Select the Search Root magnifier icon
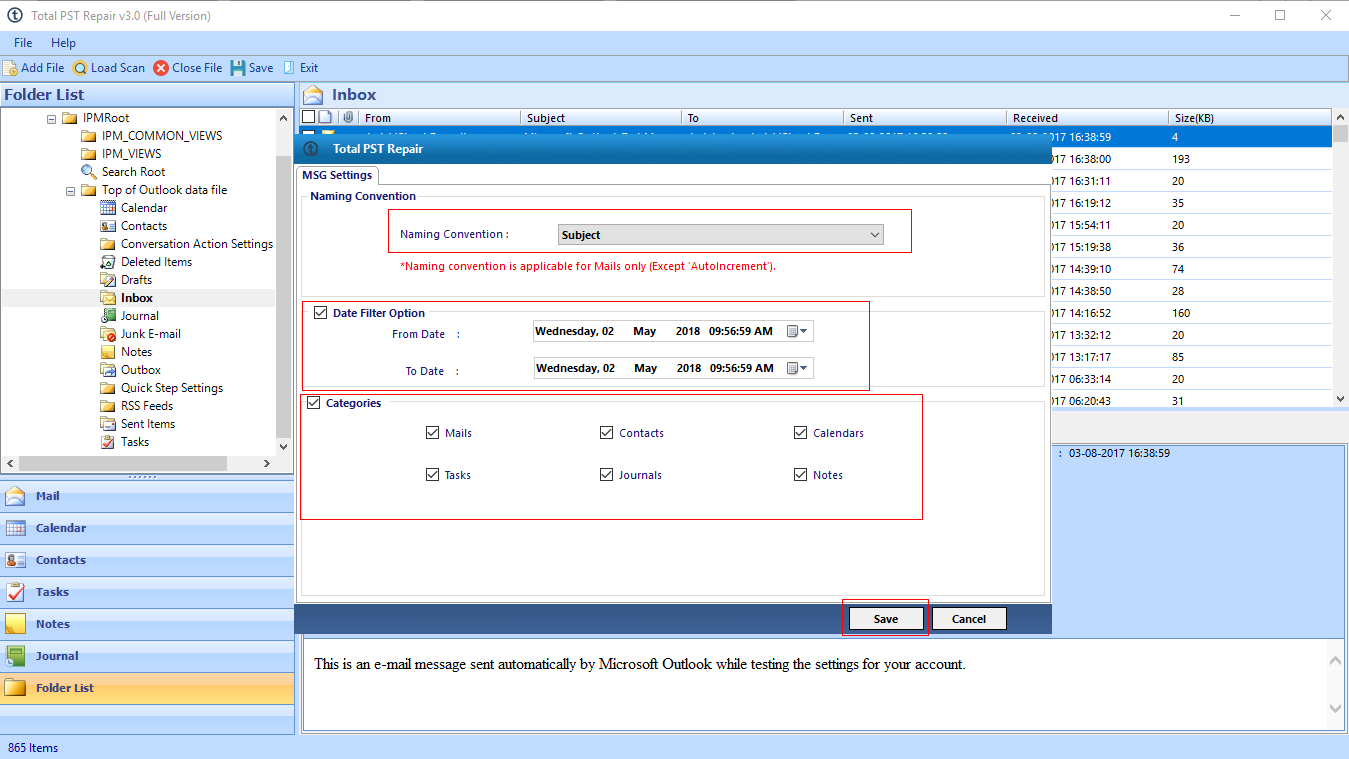Image resolution: width=1349 pixels, height=759 pixels. (x=89, y=172)
